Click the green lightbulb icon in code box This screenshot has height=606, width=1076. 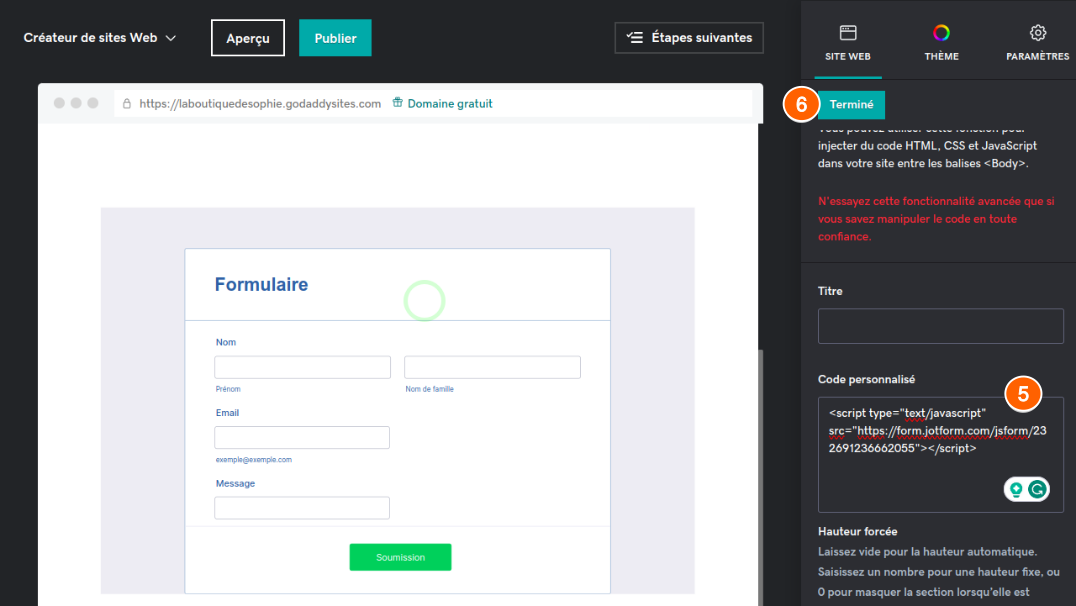click(x=1016, y=489)
